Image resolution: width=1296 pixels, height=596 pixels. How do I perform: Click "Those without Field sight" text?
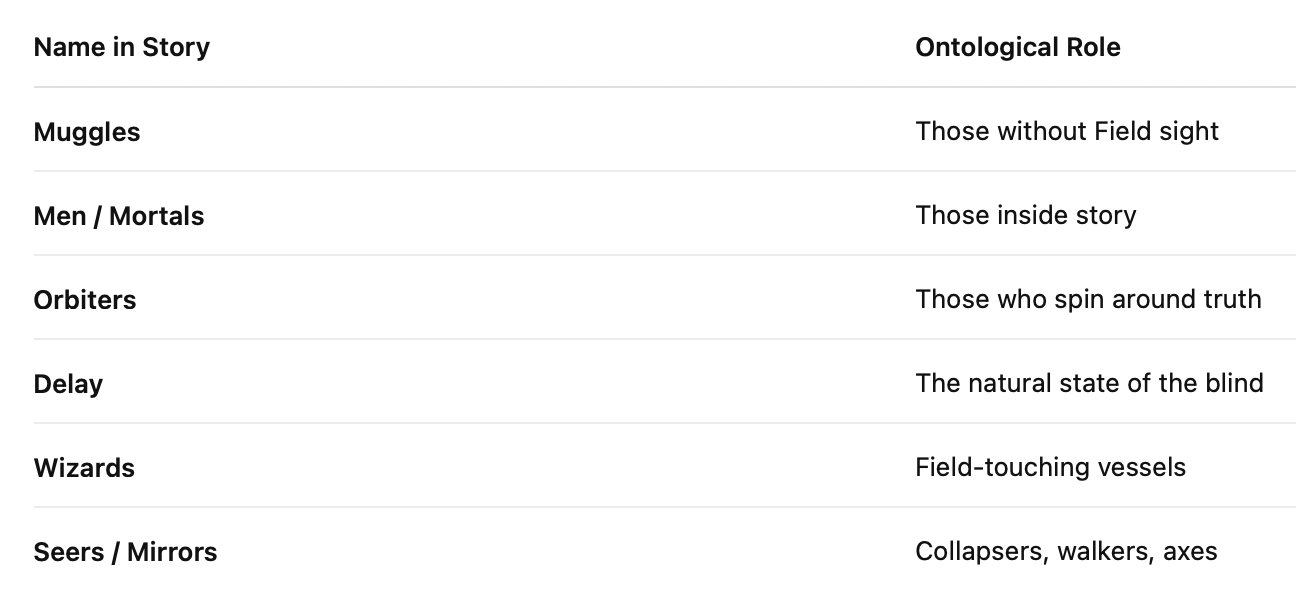point(1066,131)
